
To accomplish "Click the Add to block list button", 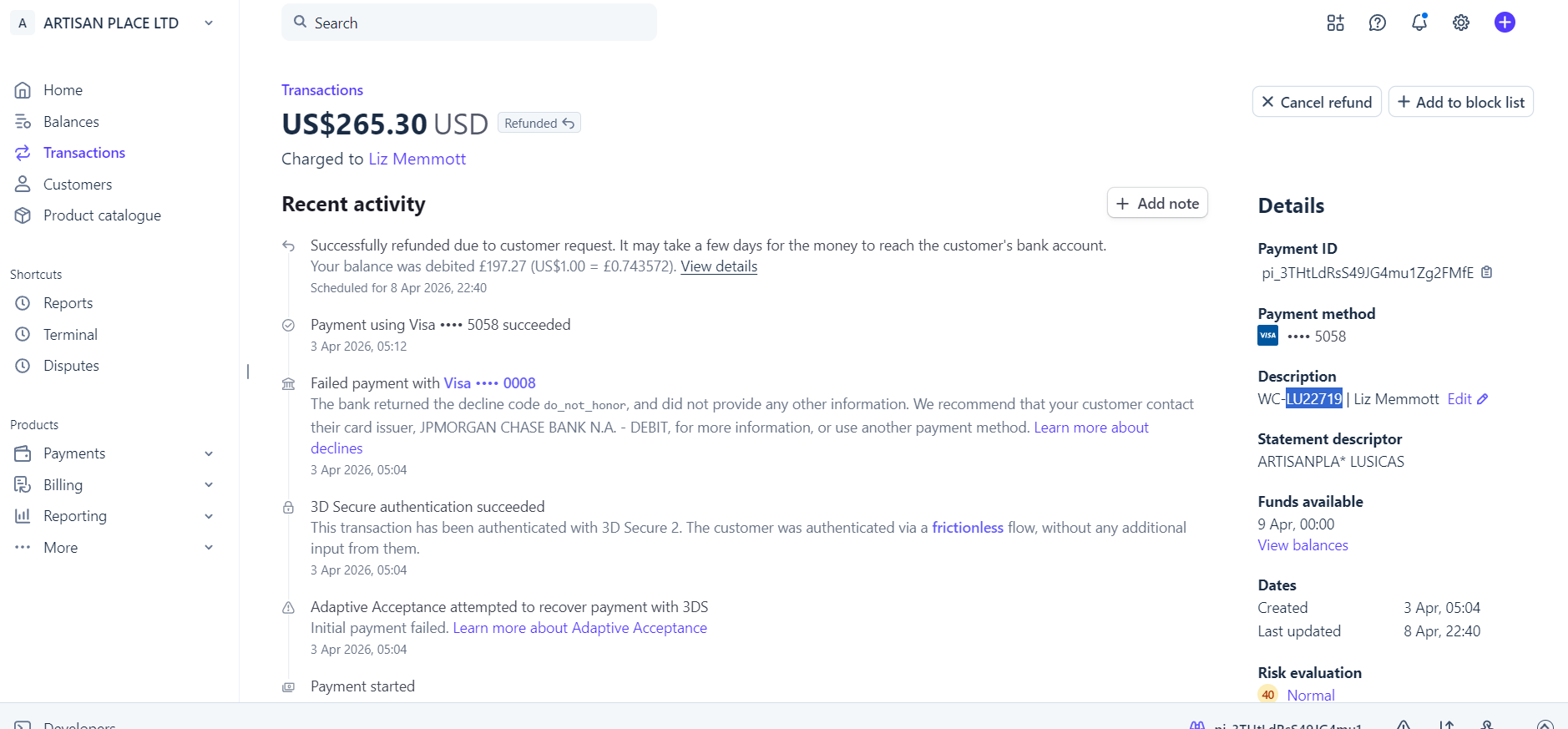I will pos(1460,102).
